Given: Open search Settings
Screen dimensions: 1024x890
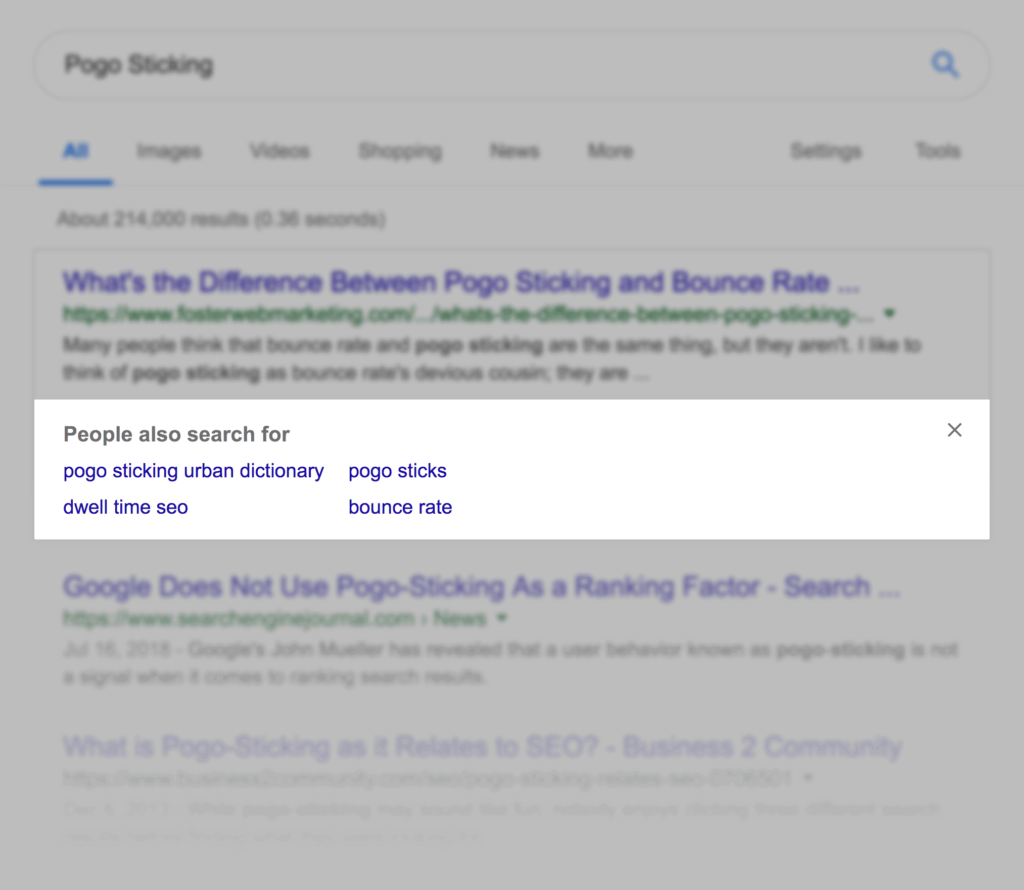Looking at the screenshot, I should (825, 151).
